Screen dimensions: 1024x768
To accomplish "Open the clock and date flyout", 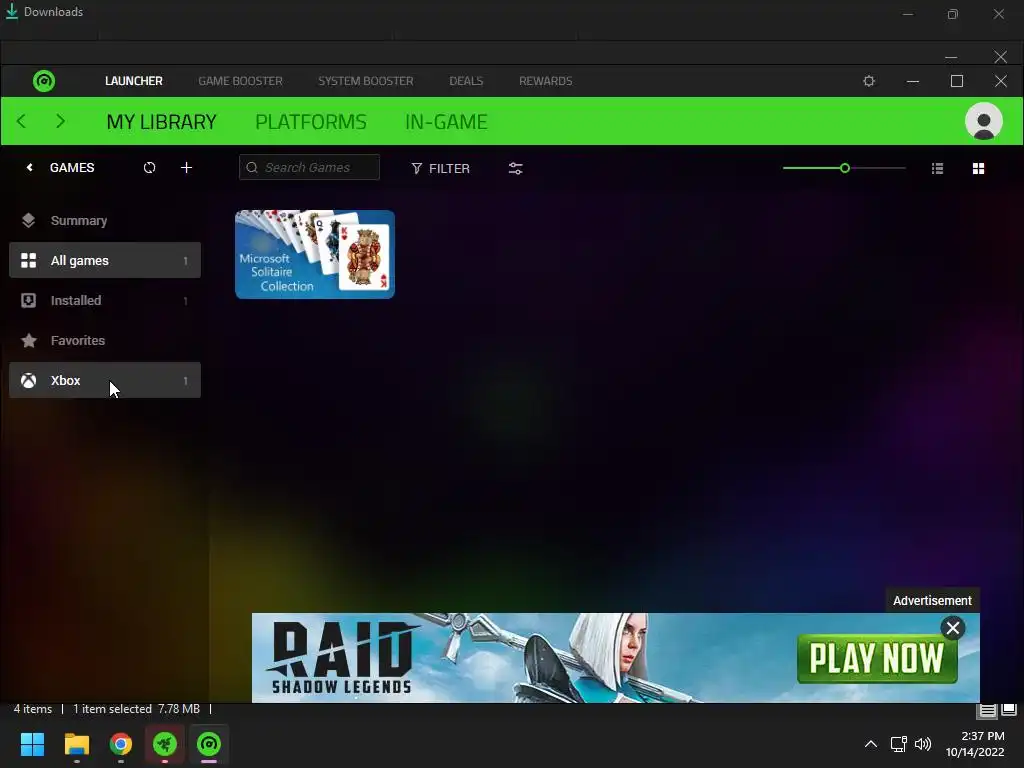I will [x=975, y=744].
